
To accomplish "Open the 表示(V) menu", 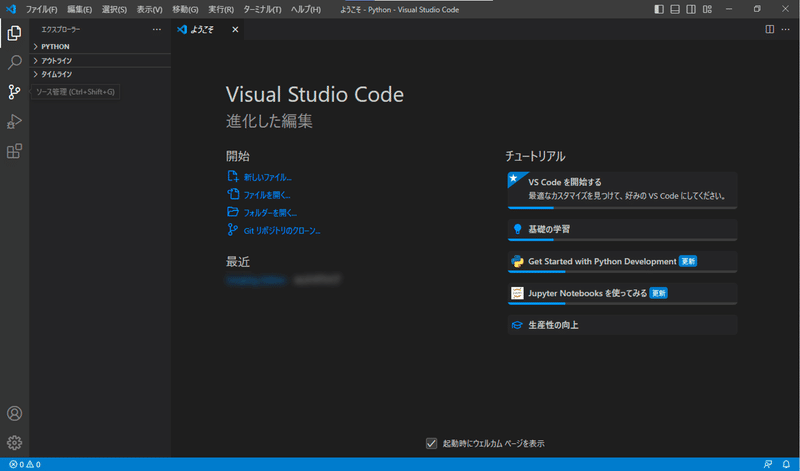I will click(149, 9).
